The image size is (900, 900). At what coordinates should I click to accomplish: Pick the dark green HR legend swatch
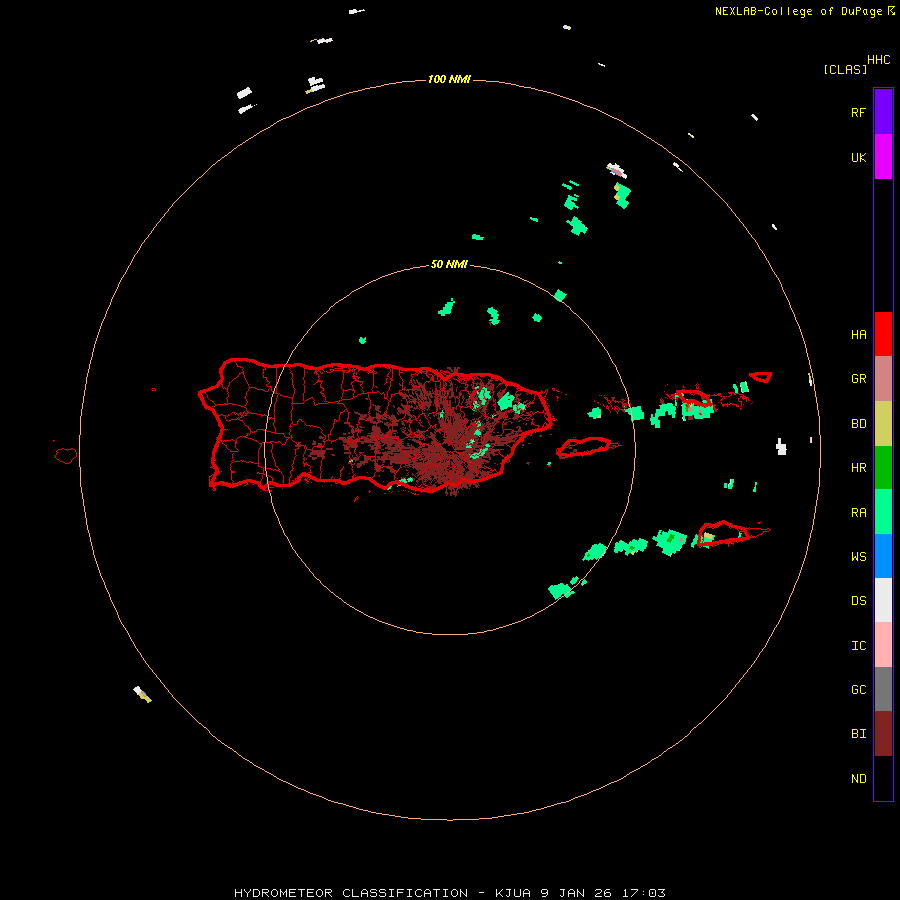coord(883,467)
